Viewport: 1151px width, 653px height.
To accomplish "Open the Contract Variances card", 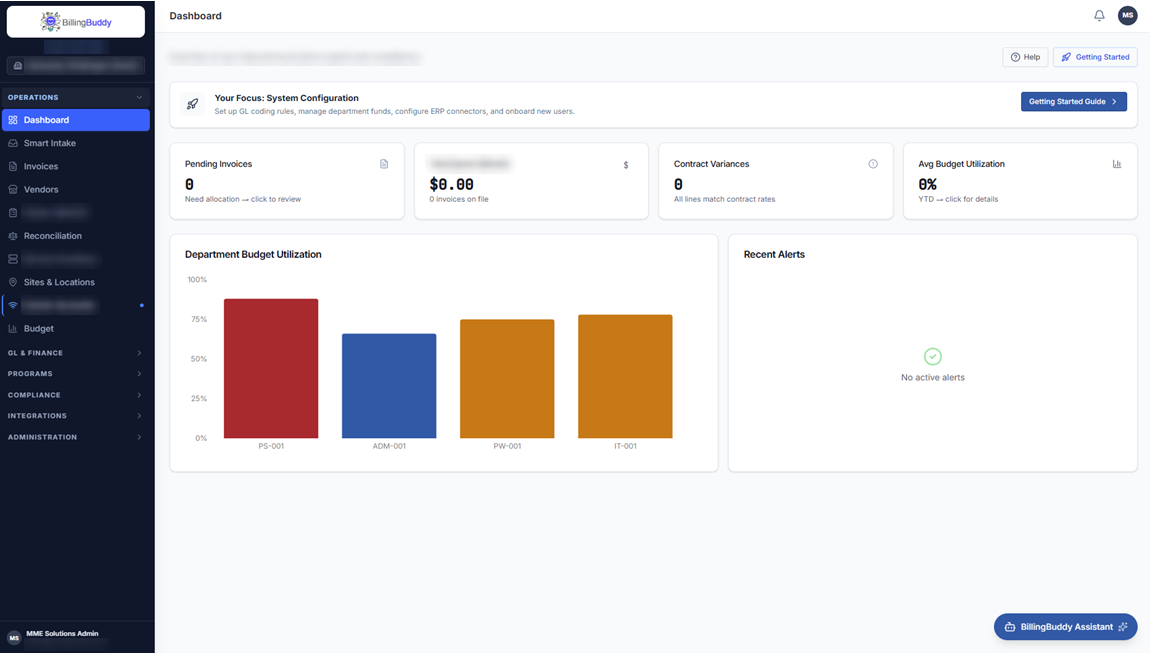I will (x=776, y=181).
